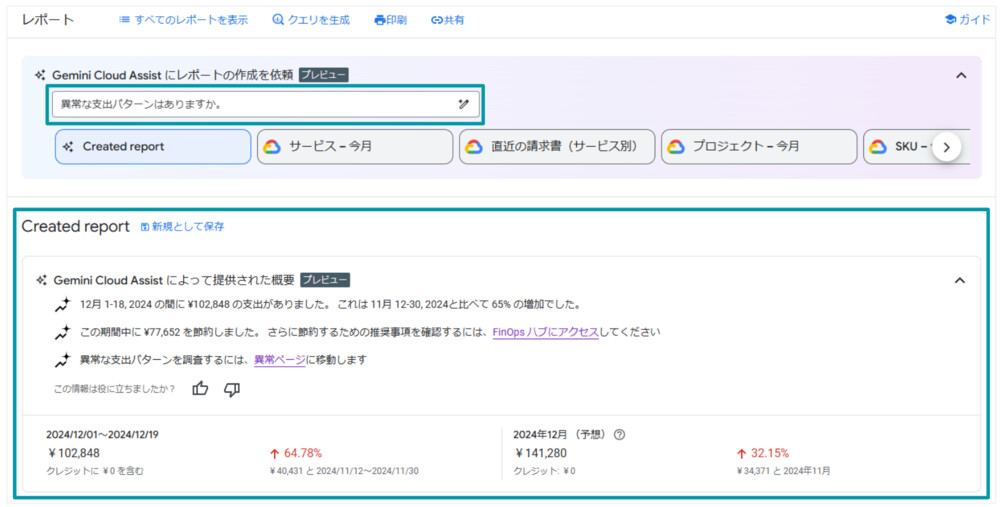This screenshot has width=1000, height=507.
Task: Select the 直近の請求書（サービス別） chip
Action: point(557,147)
